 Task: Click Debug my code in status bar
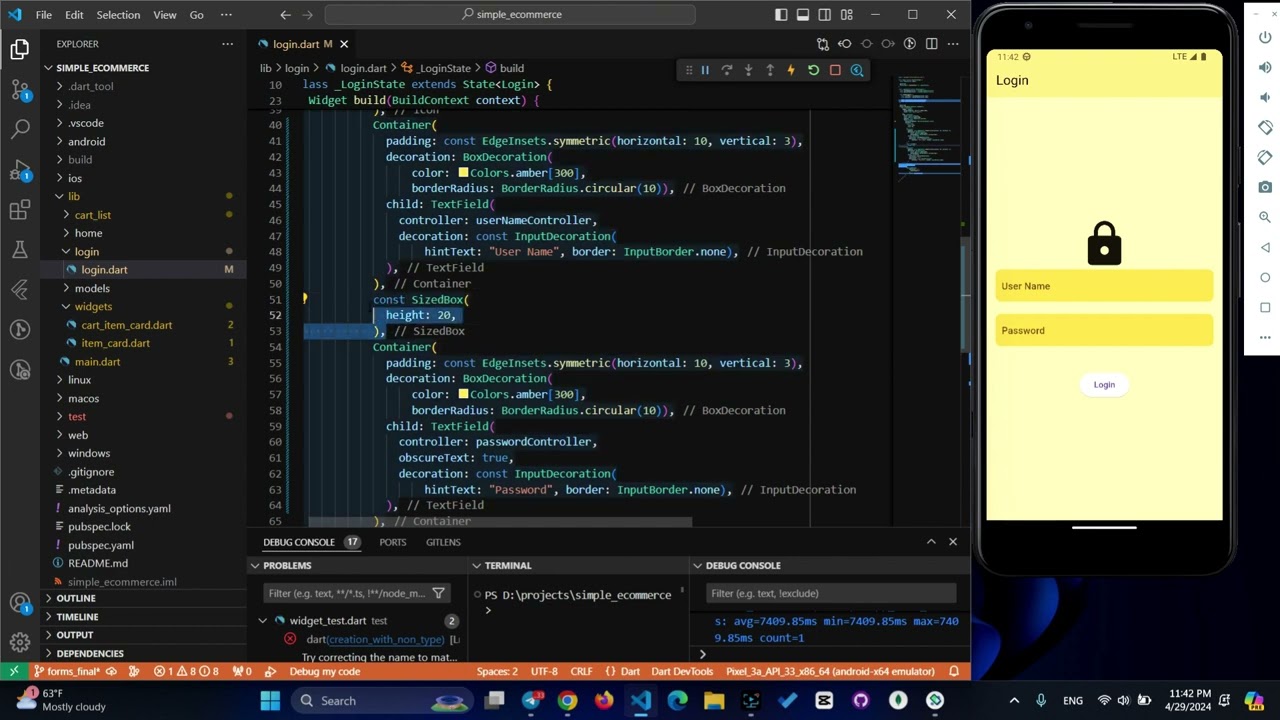pyautogui.click(x=324, y=672)
